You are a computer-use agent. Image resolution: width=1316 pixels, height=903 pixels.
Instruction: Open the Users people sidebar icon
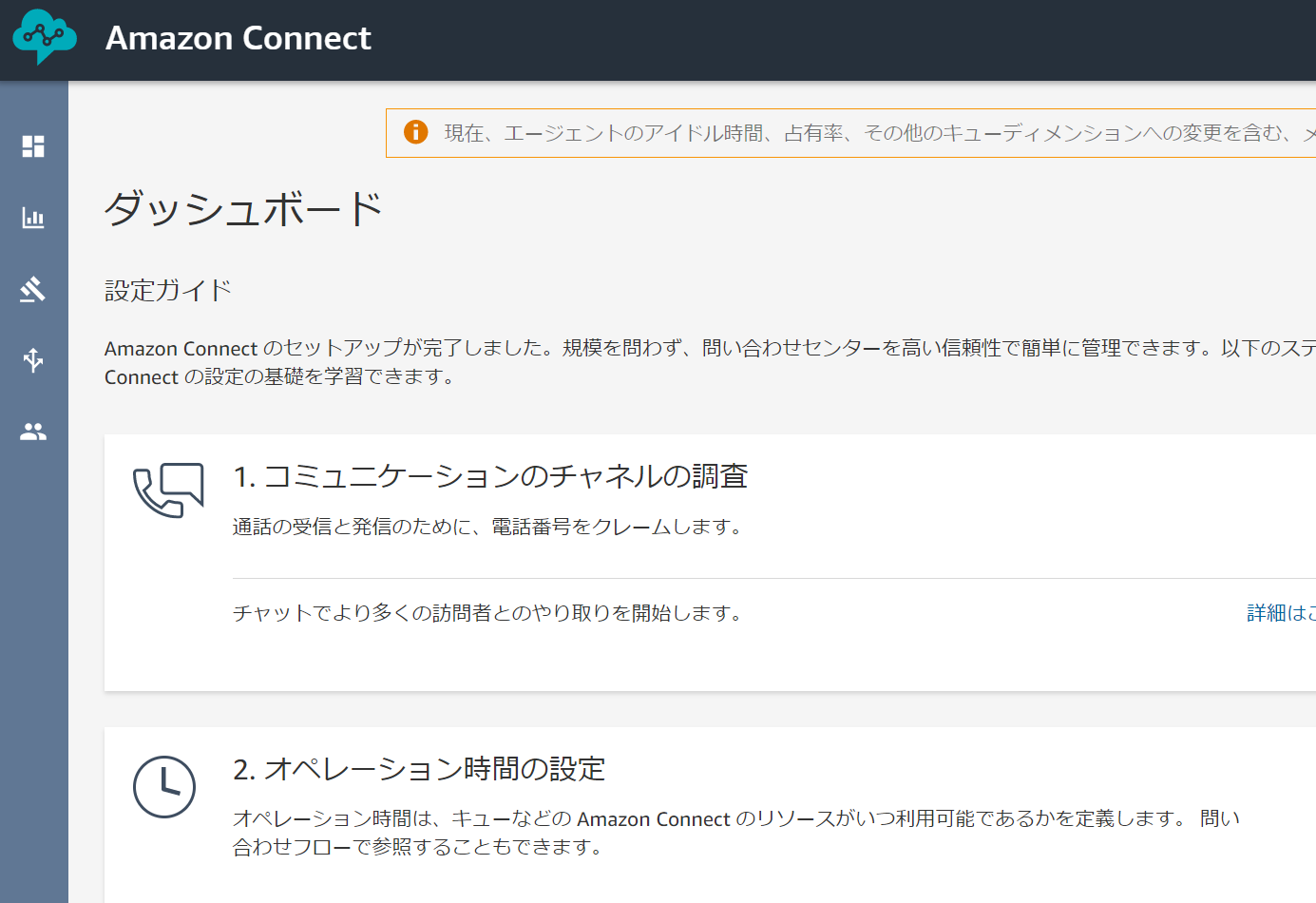click(33, 432)
